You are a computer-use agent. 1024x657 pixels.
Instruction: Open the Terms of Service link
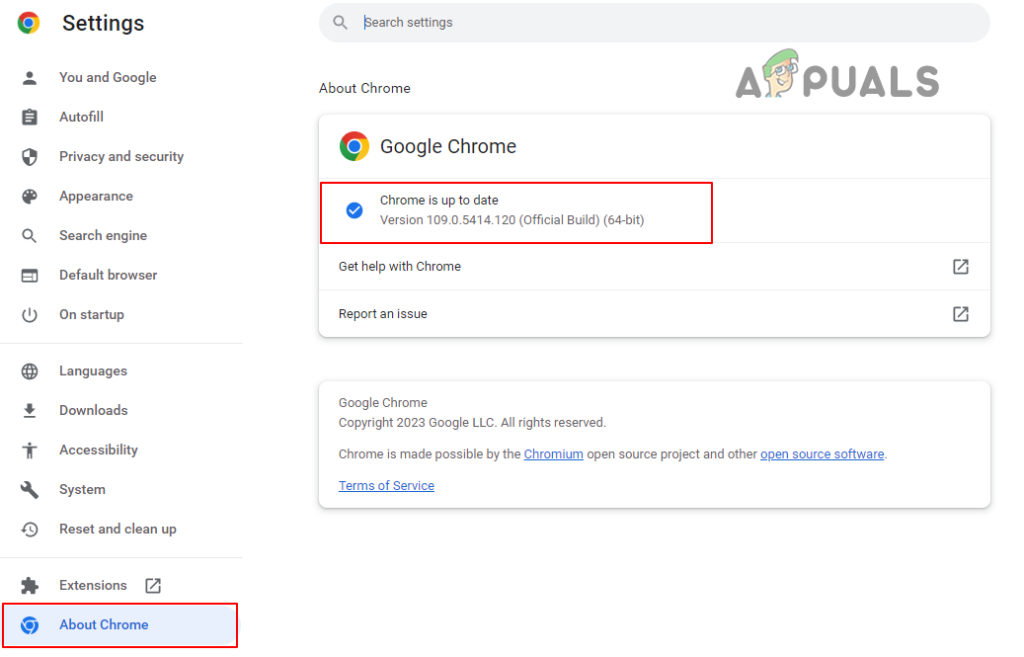[x=386, y=486]
